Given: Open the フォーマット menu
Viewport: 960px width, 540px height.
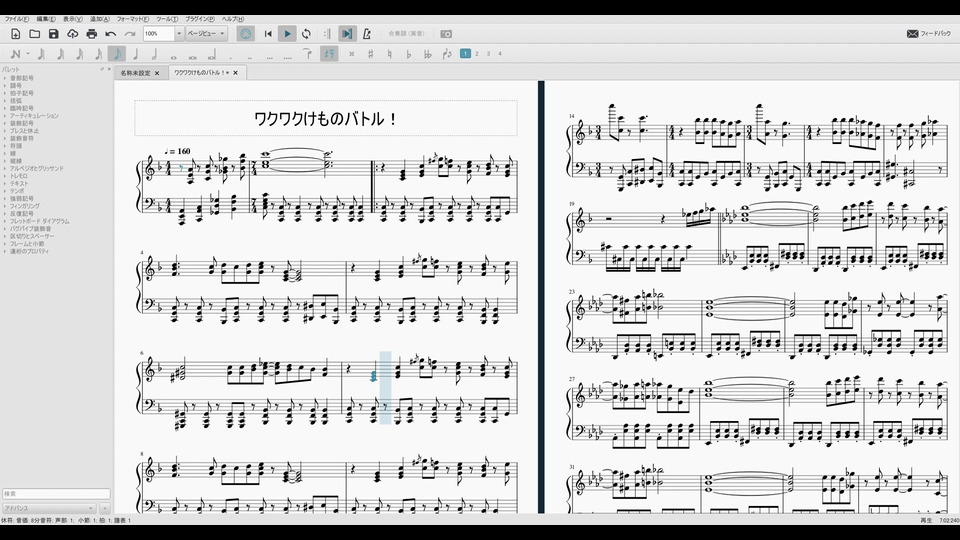Looking at the screenshot, I should [x=132, y=19].
